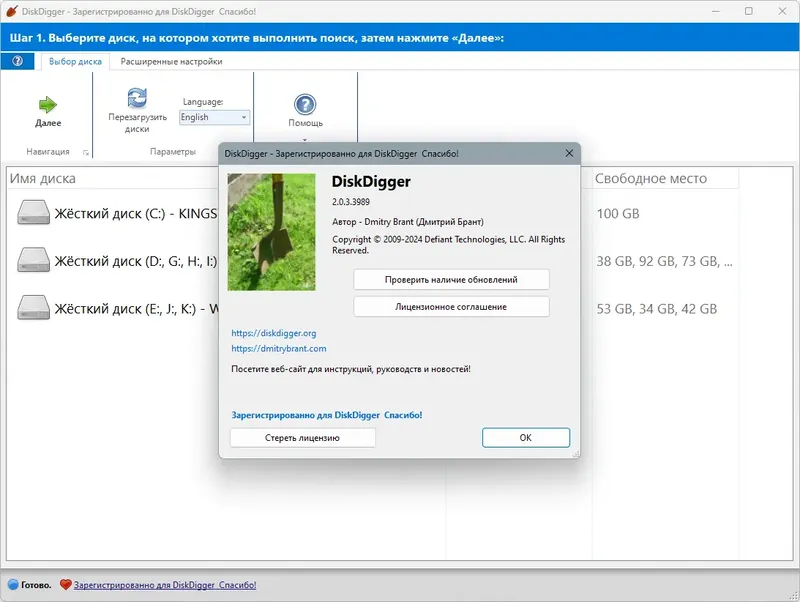Open the https://diskdigger.org link
Image resolution: width=800 pixels, height=602 pixels.
[273, 333]
